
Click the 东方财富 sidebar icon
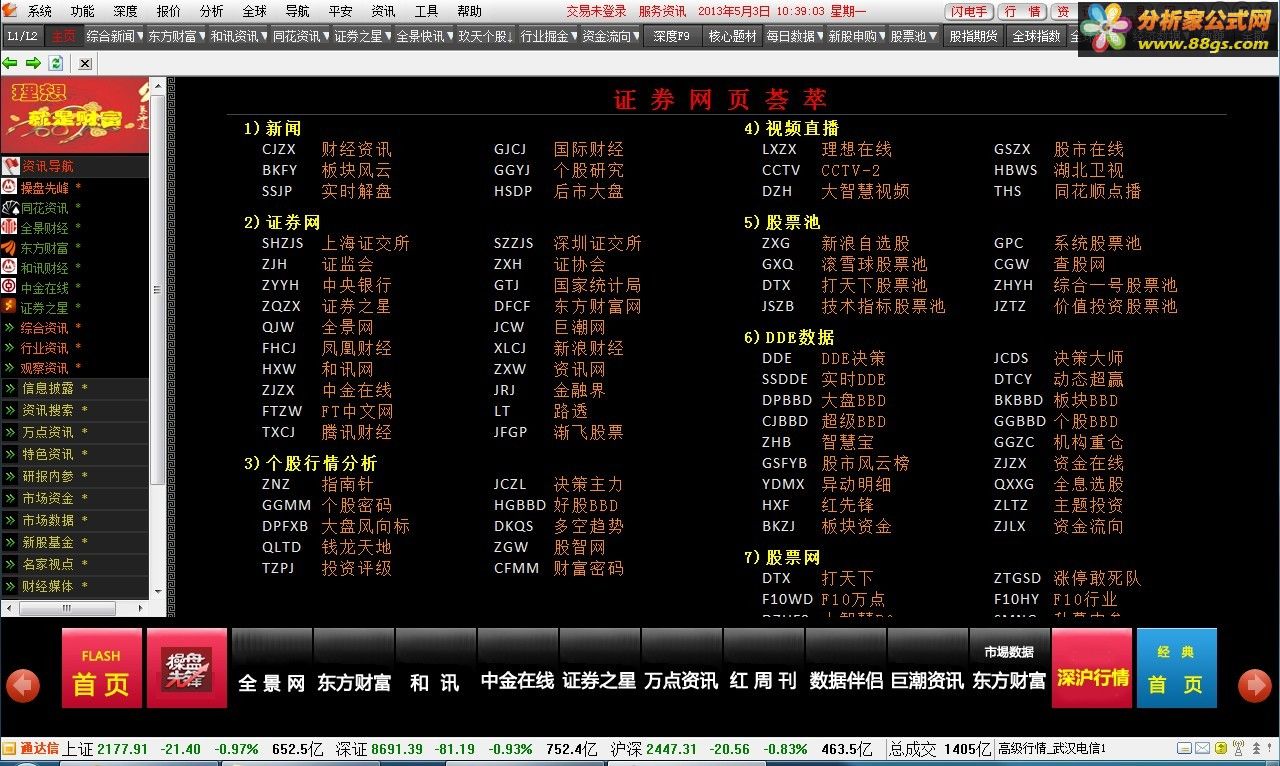pos(9,247)
